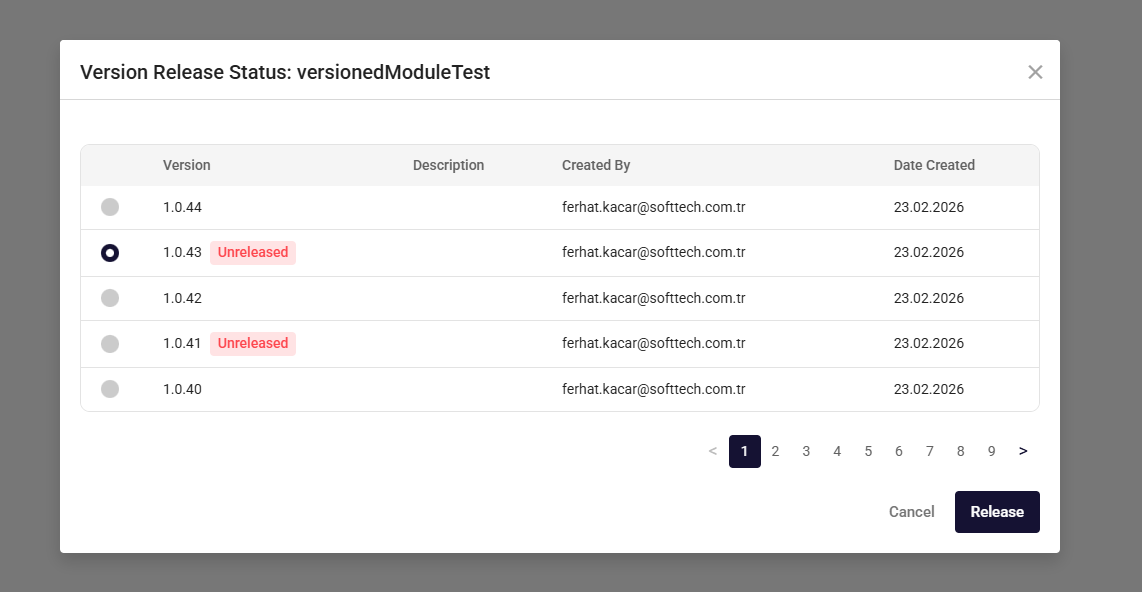The height and width of the screenshot is (592, 1142).
Task: Click current page 1 button
Action: [744, 451]
